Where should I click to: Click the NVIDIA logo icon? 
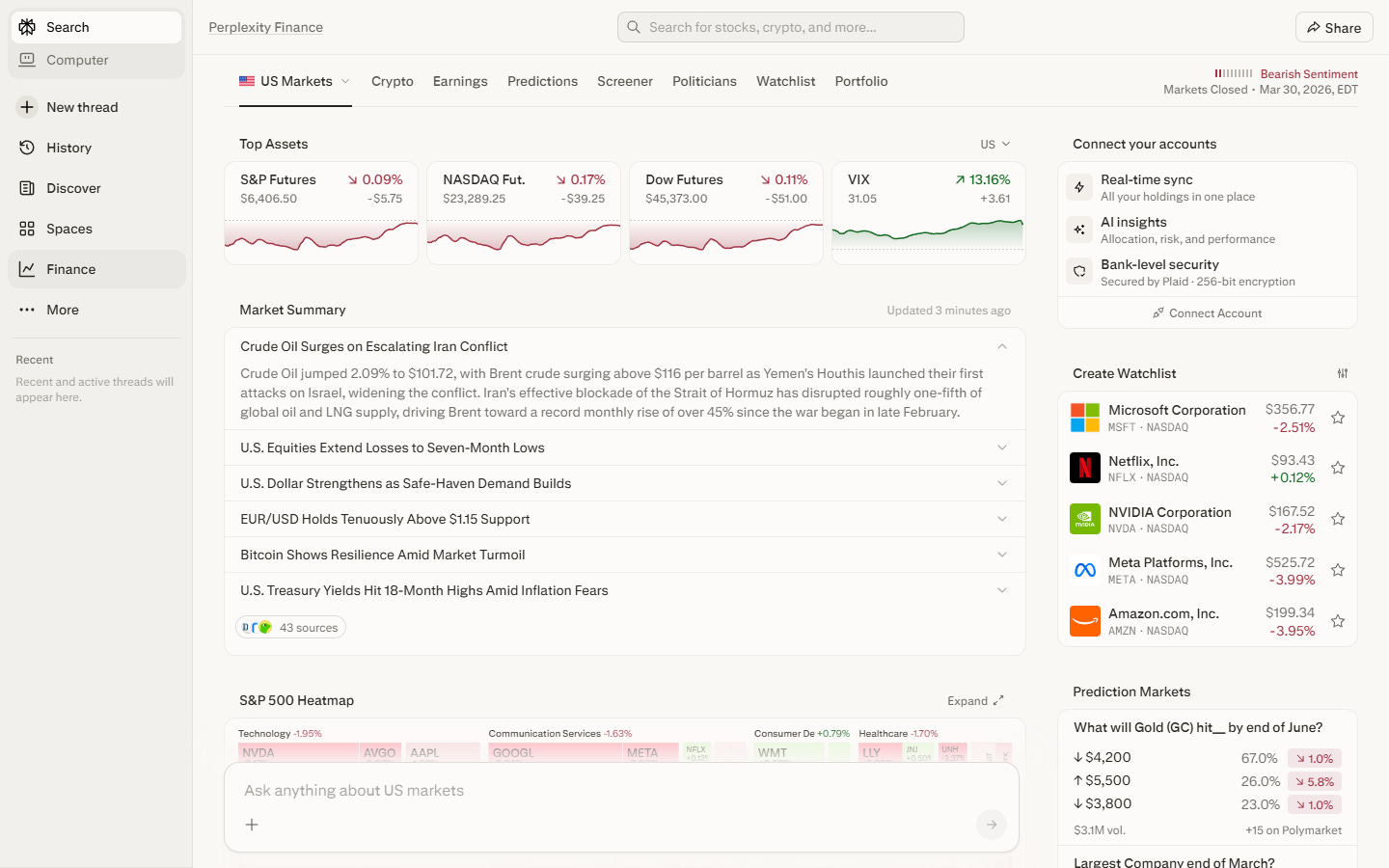pyautogui.click(x=1085, y=519)
